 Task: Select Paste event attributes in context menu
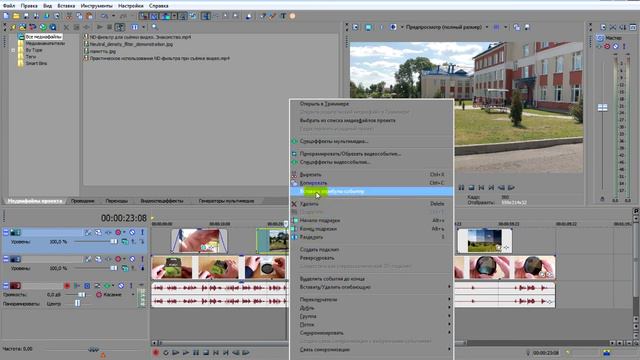click(371, 191)
